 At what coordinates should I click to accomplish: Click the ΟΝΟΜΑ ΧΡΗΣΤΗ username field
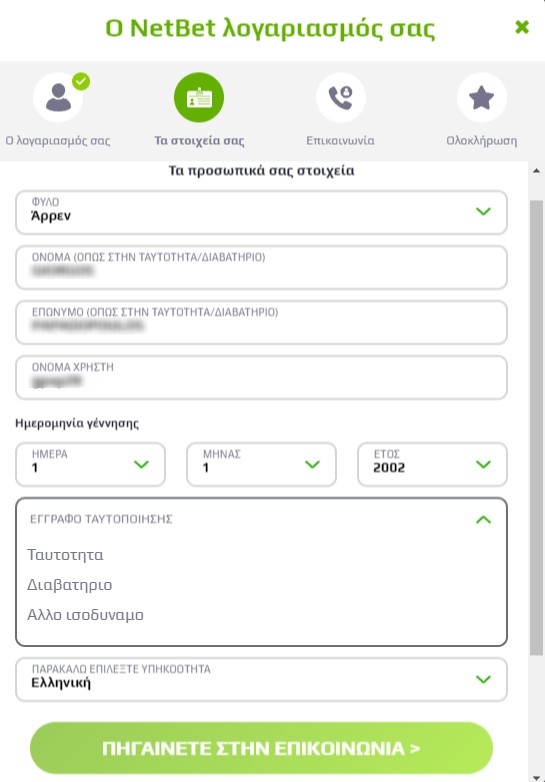(261, 377)
